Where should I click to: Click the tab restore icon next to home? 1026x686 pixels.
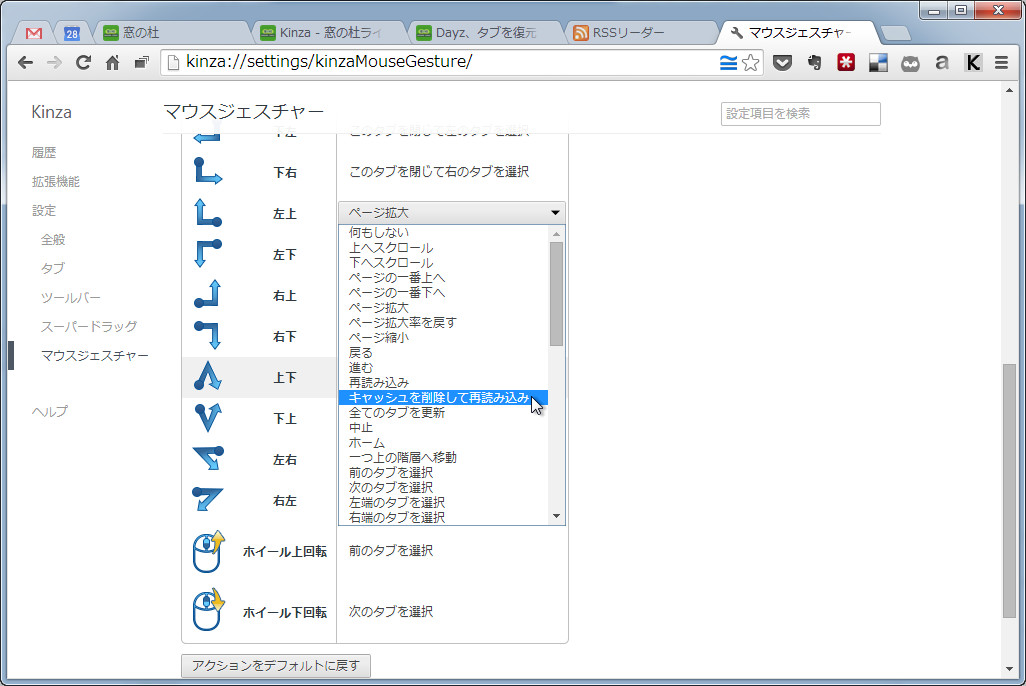[141, 63]
